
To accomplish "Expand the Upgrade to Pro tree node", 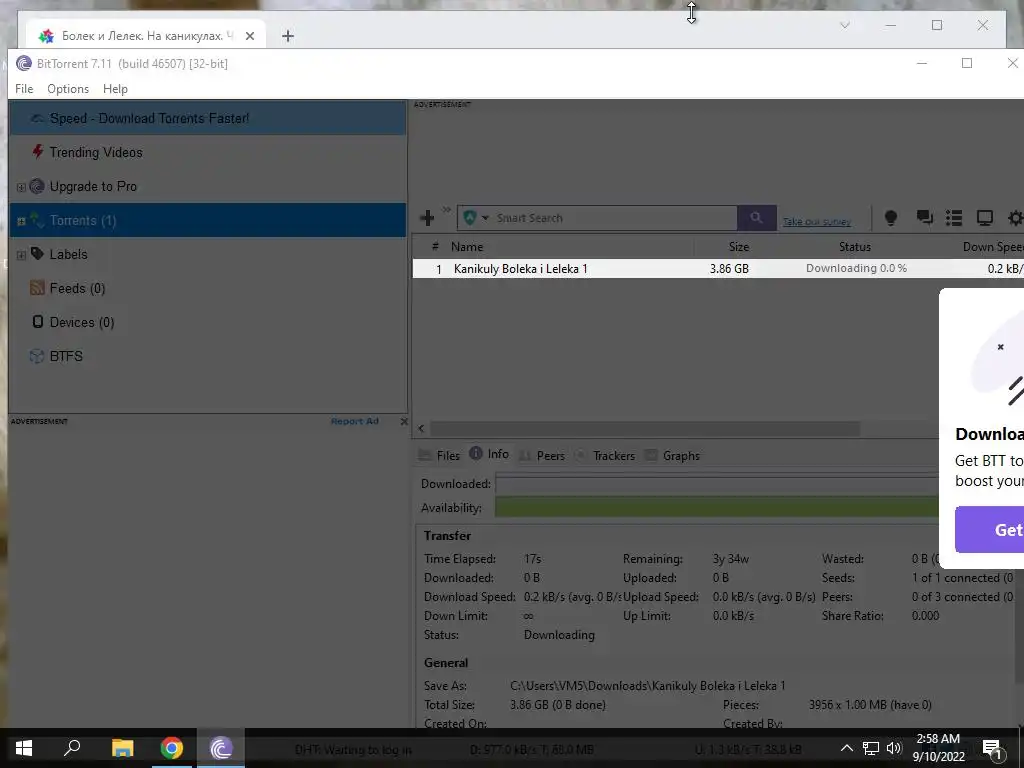I will click(21, 187).
